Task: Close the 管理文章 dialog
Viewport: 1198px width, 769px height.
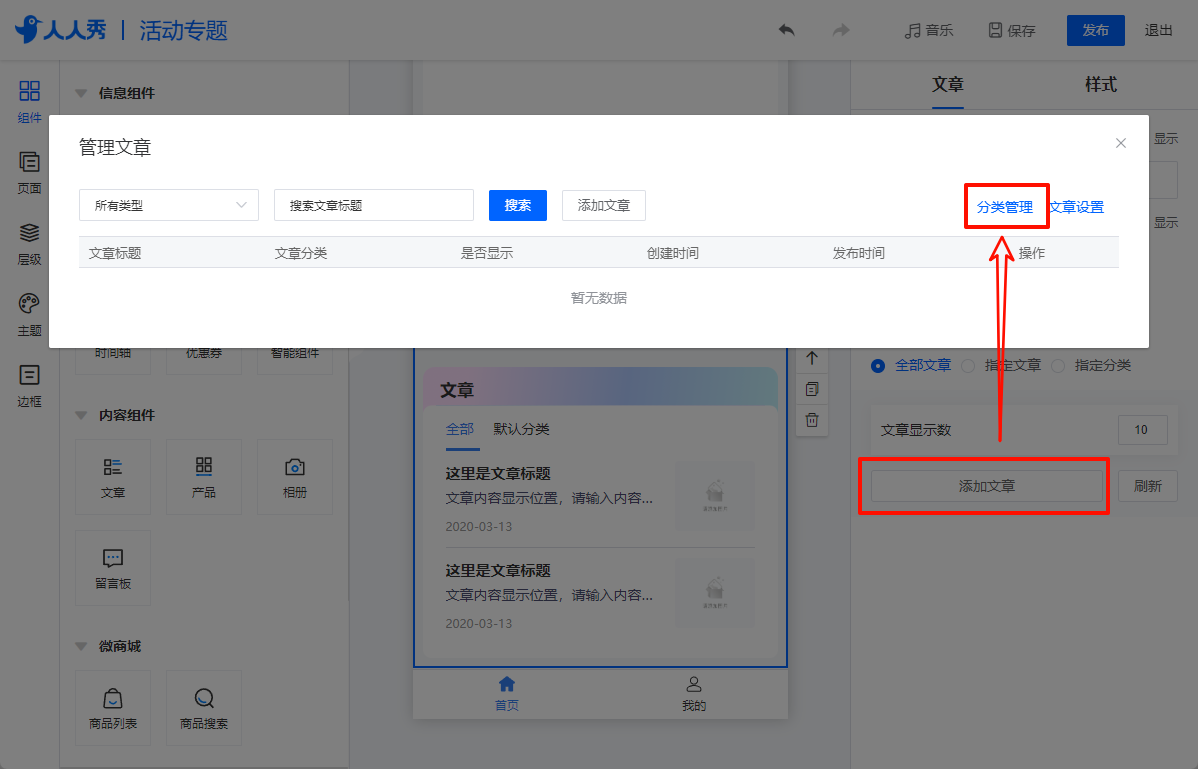Action: tap(1121, 144)
